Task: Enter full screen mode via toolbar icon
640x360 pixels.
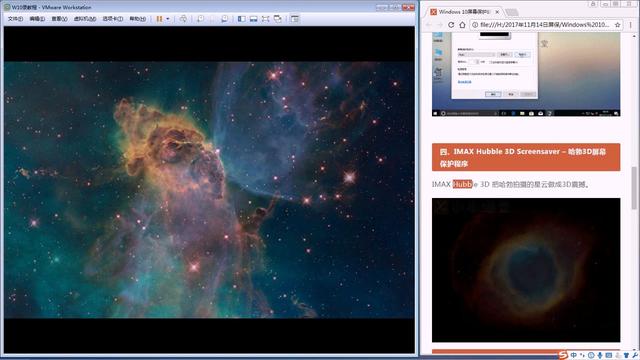Action: [x=266, y=19]
